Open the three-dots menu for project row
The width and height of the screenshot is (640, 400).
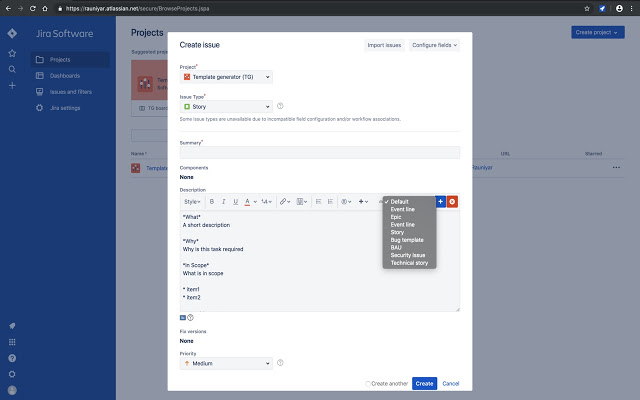coord(616,167)
